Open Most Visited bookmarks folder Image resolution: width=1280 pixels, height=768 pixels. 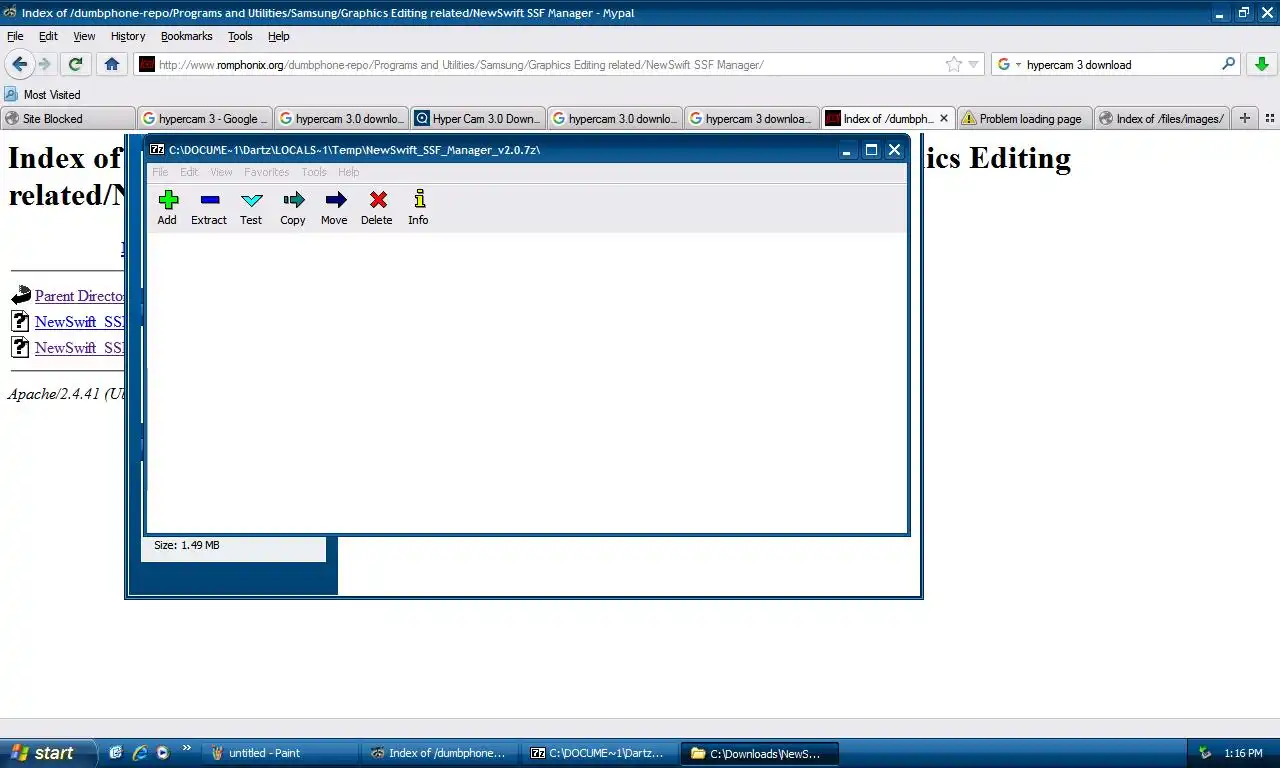42,94
